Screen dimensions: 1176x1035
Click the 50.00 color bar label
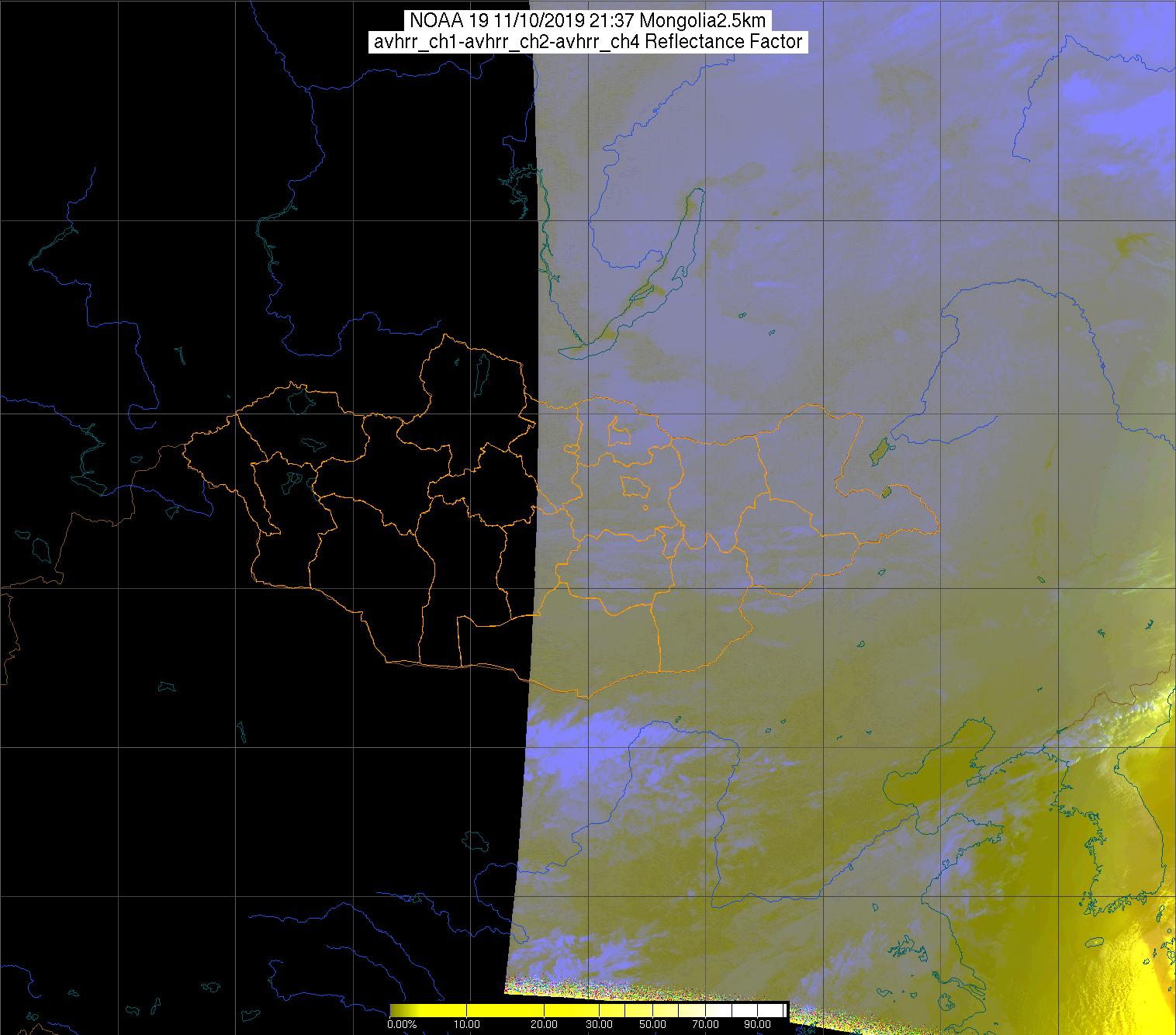click(x=654, y=1024)
